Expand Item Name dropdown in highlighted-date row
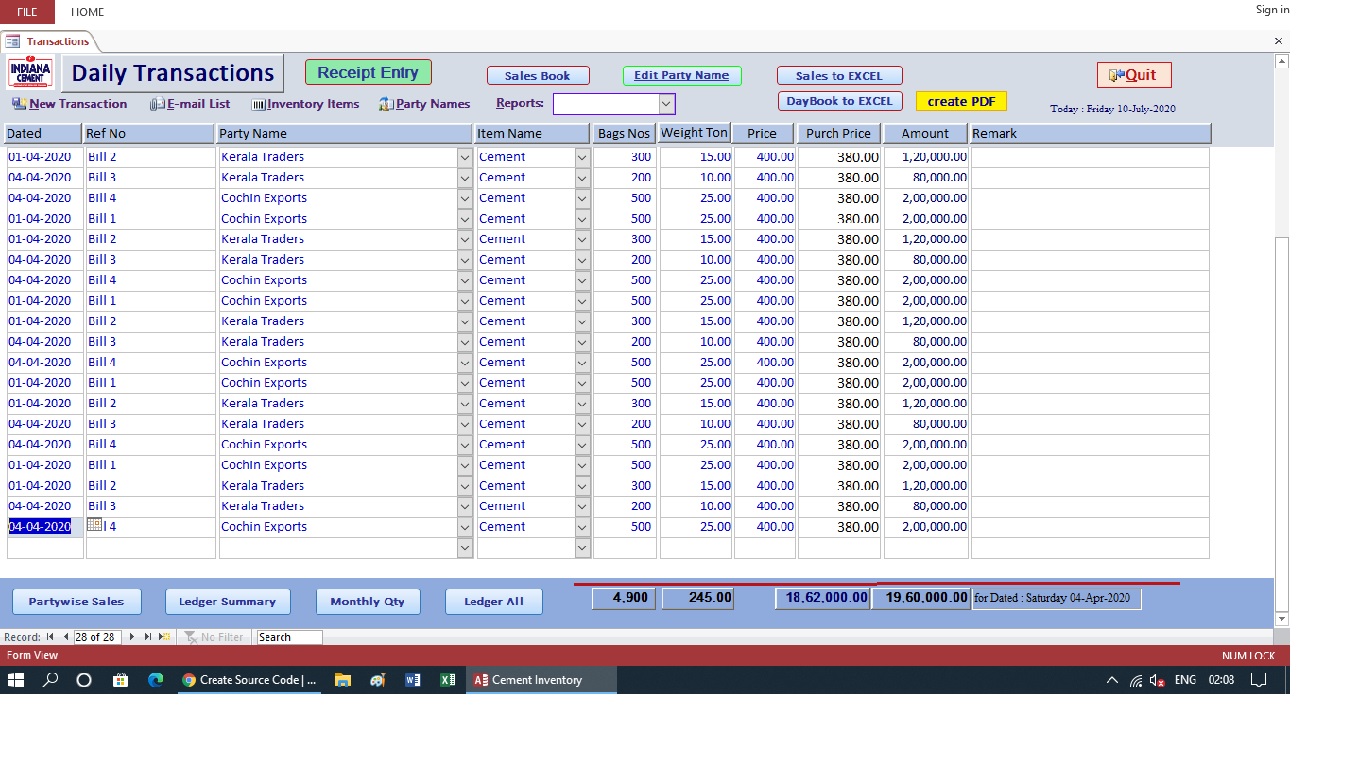 click(582, 527)
